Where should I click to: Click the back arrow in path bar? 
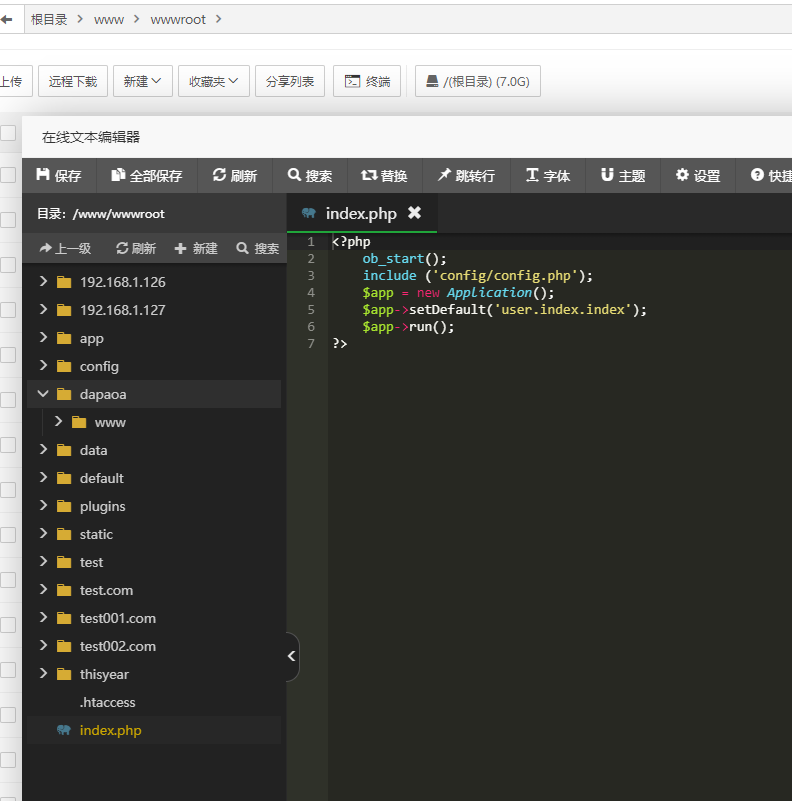7,19
